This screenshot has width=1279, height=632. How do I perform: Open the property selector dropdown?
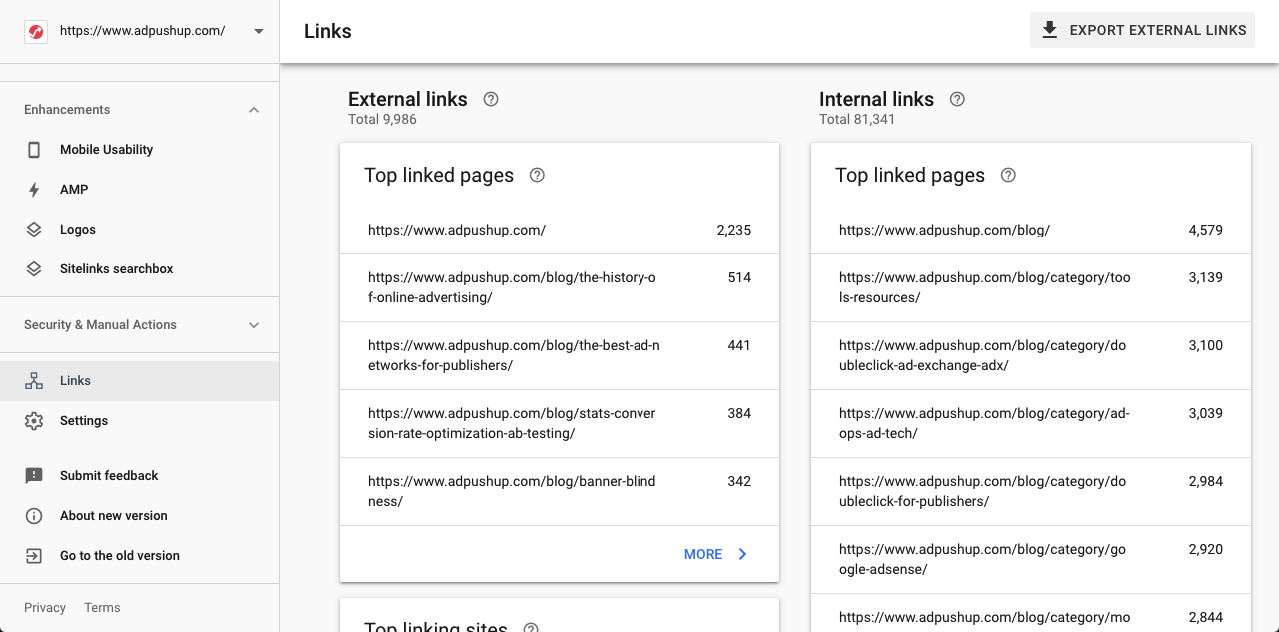(258, 30)
